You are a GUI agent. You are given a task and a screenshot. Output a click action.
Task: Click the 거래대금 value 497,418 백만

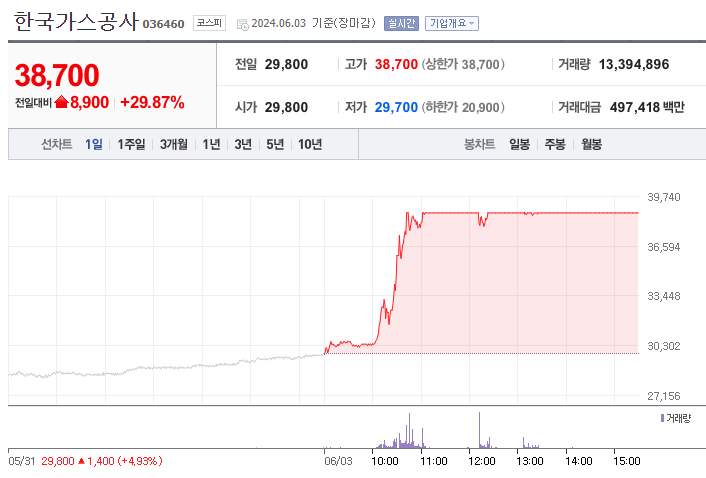point(647,107)
